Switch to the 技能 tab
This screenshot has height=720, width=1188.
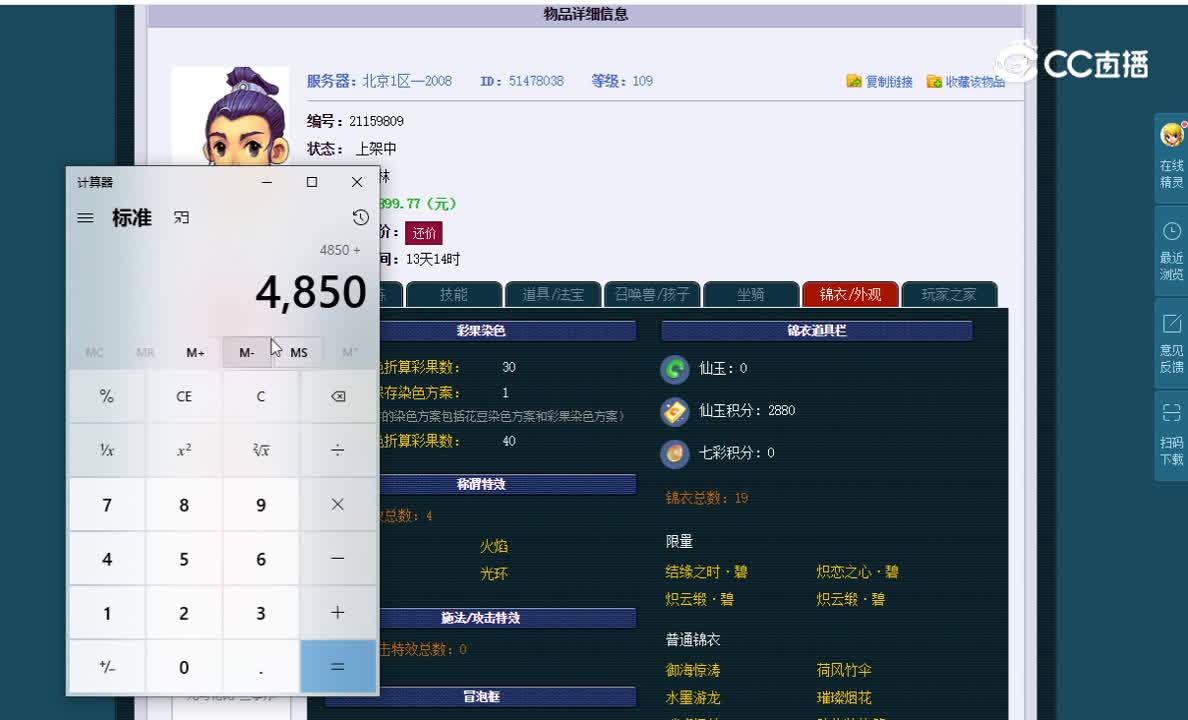[x=454, y=294]
